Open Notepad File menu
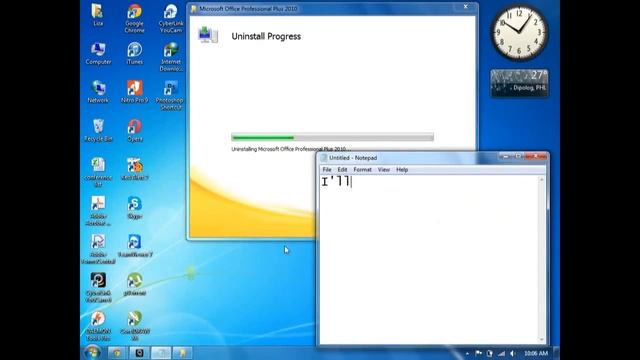This screenshot has height=360, width=640. pyautogui.click(x=327, y=169)
